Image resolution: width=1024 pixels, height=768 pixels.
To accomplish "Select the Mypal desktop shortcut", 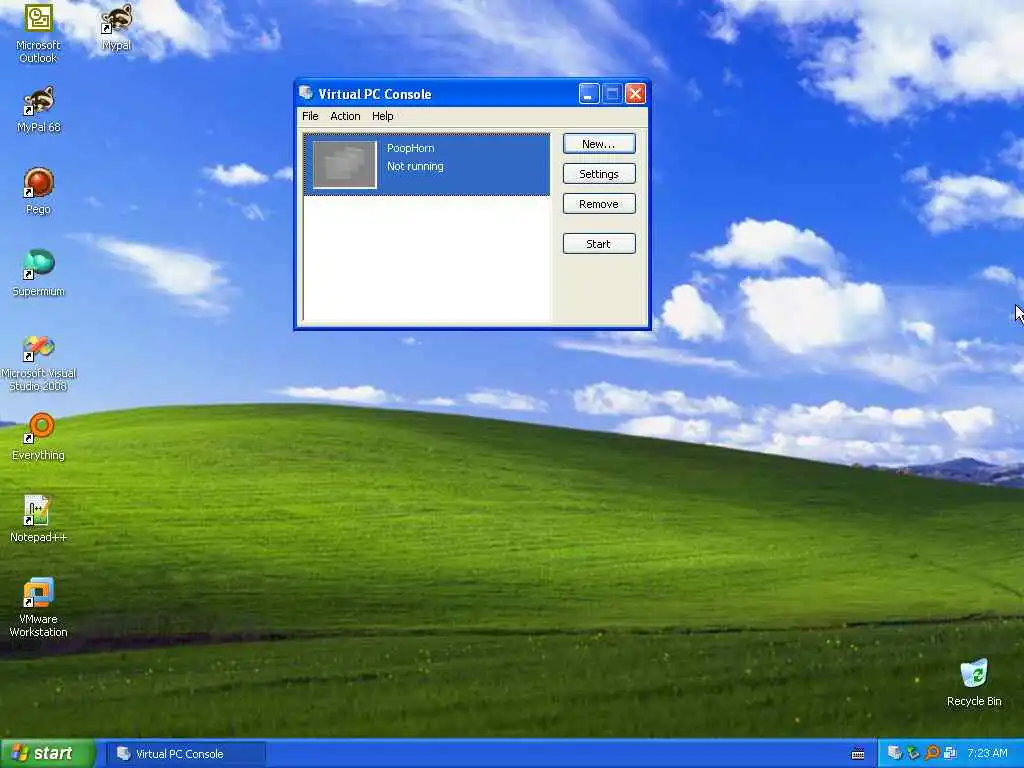I will [x=117, y=27].
